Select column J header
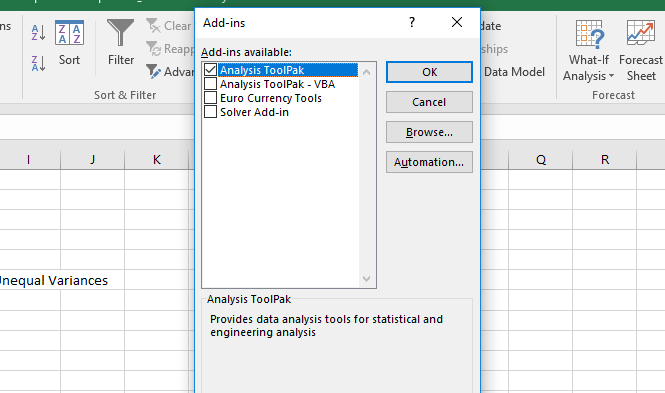This screenshot has width=665, height=393. coord(92,160)
